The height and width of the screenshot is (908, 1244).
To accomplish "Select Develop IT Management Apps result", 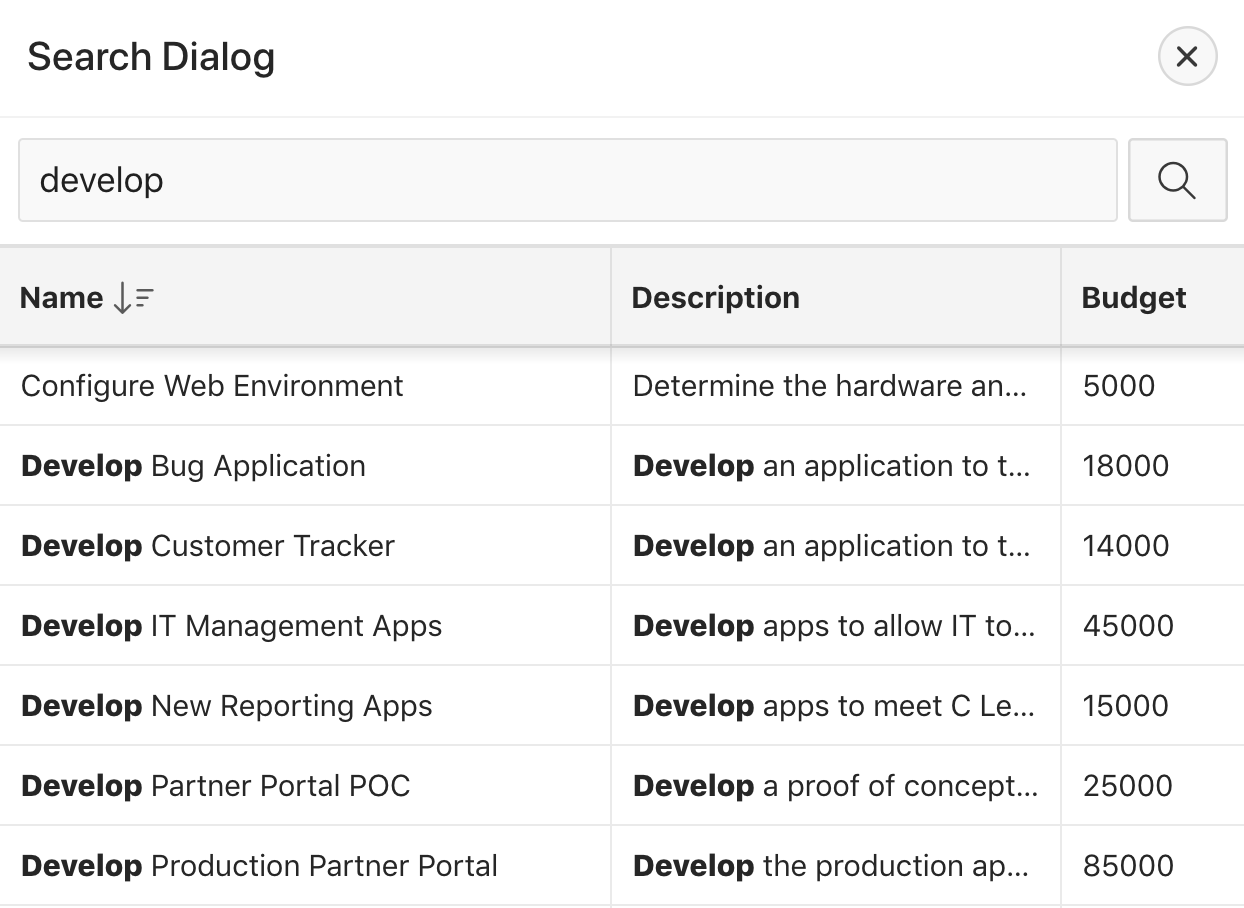I will [x=231, y=626].
